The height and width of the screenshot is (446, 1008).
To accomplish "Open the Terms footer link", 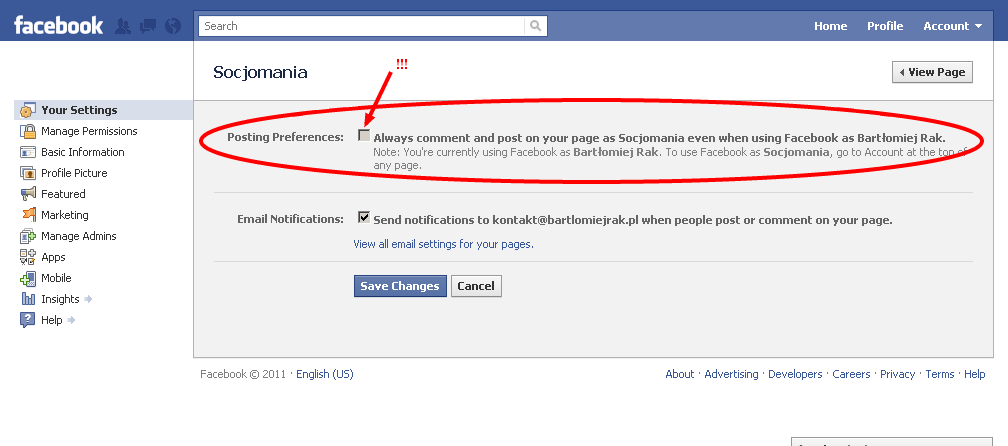I will pos(939,374).
